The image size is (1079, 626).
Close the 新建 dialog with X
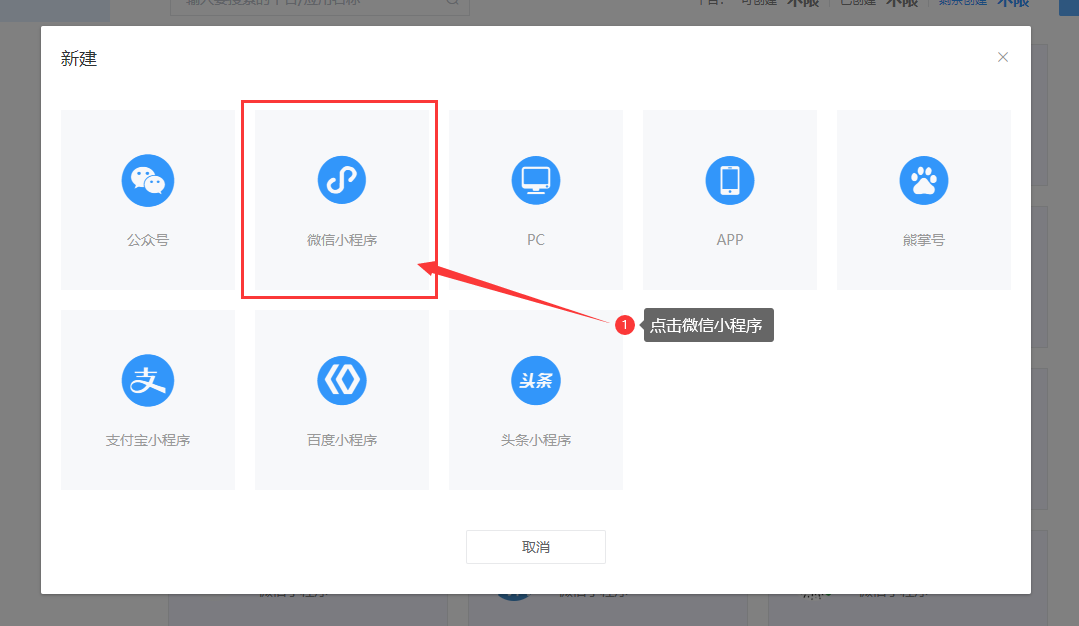point(1003,57)
